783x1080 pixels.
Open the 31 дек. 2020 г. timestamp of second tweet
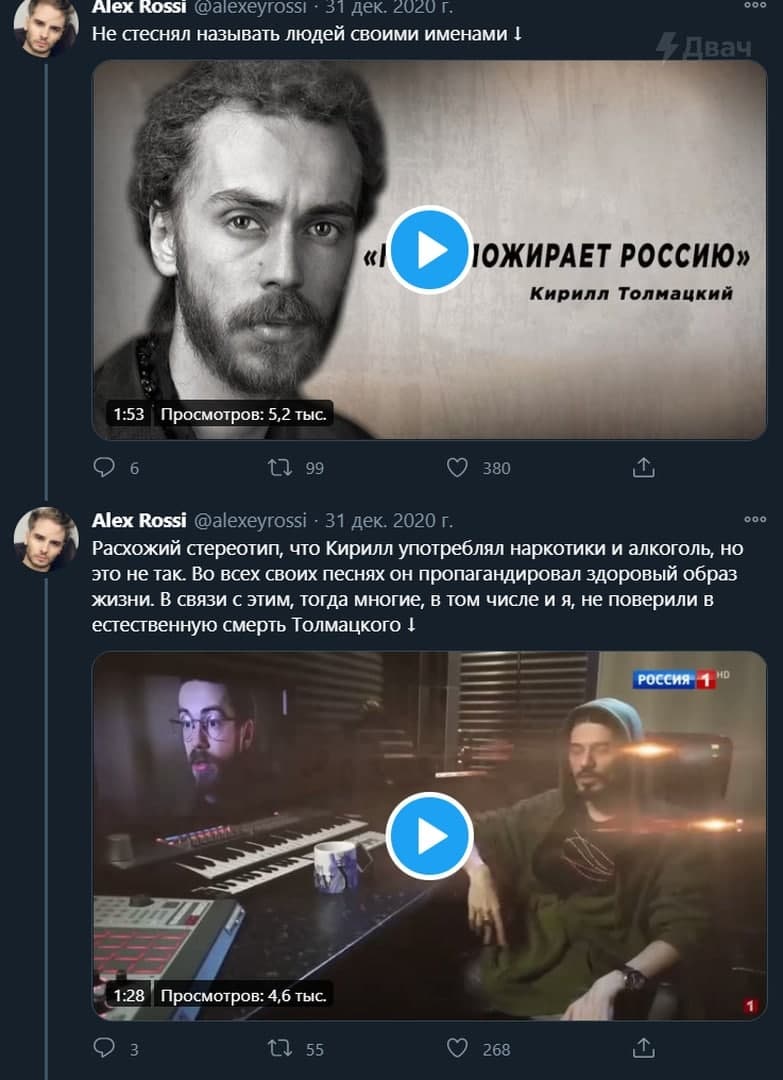pyautogui.click(x=388, y=521)
